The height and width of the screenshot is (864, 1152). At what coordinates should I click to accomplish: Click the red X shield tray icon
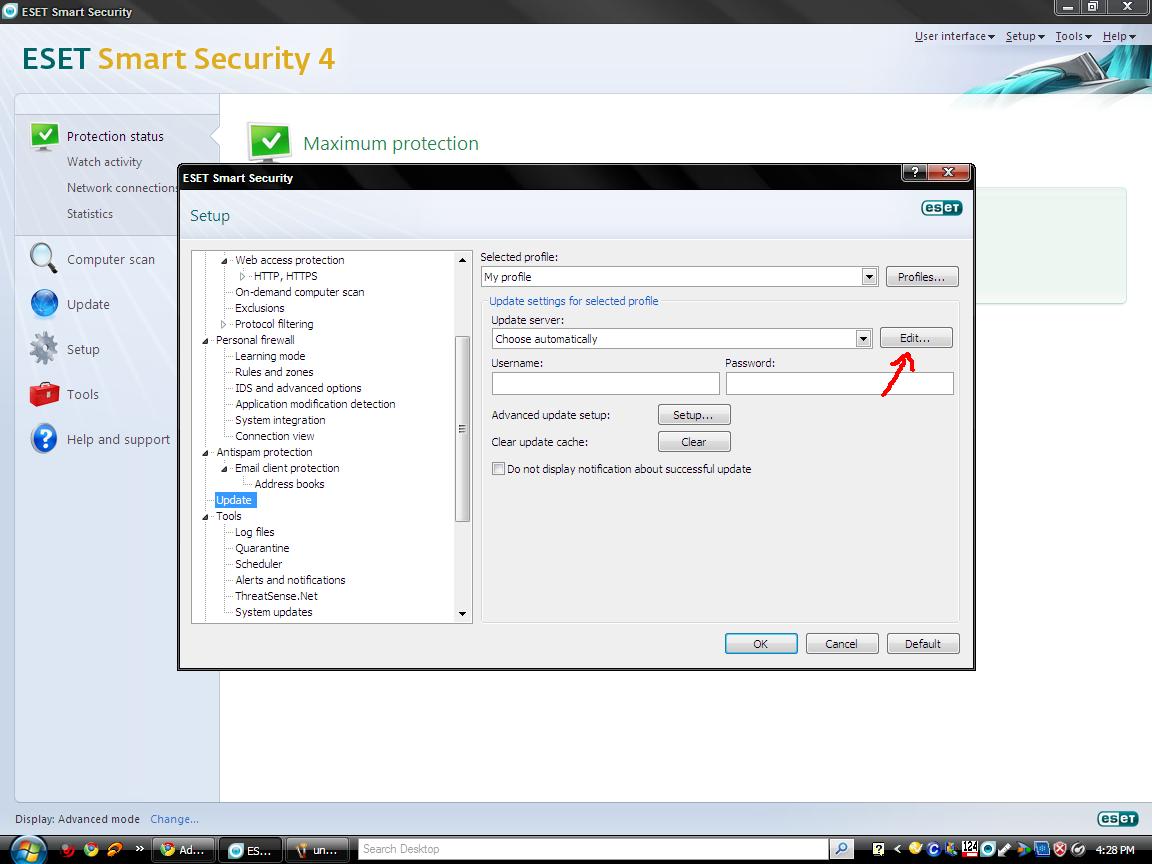click(1060, 850)
